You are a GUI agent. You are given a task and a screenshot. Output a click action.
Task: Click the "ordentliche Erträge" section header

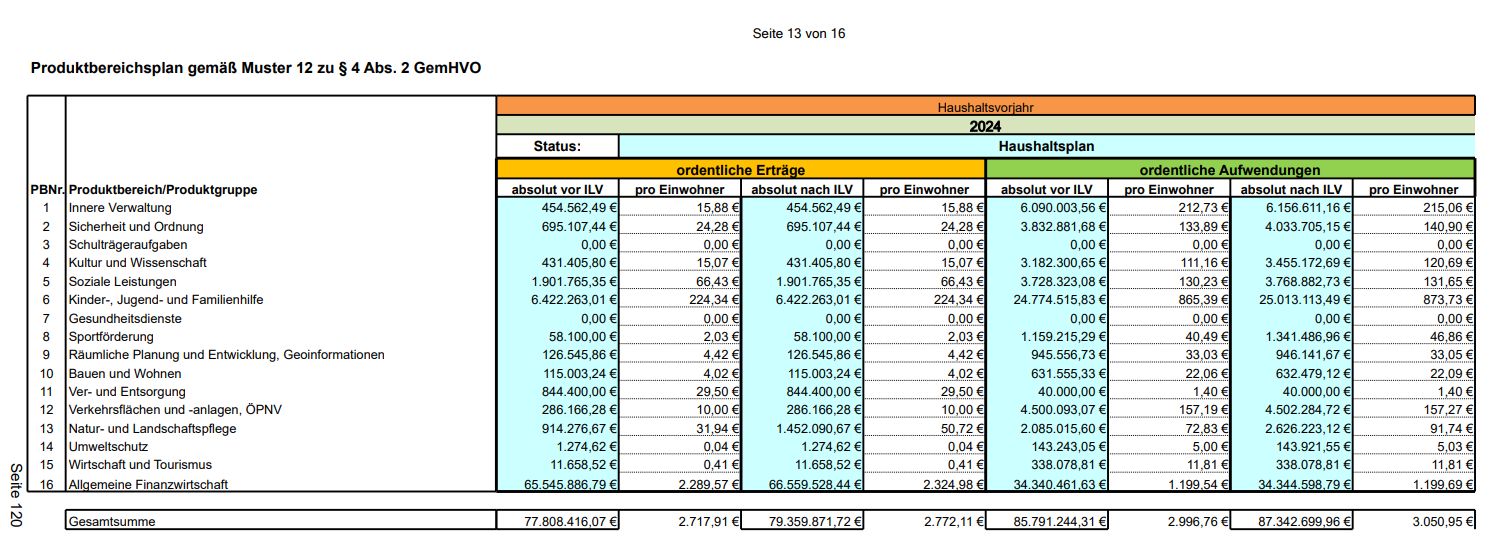tap(740, 170)
